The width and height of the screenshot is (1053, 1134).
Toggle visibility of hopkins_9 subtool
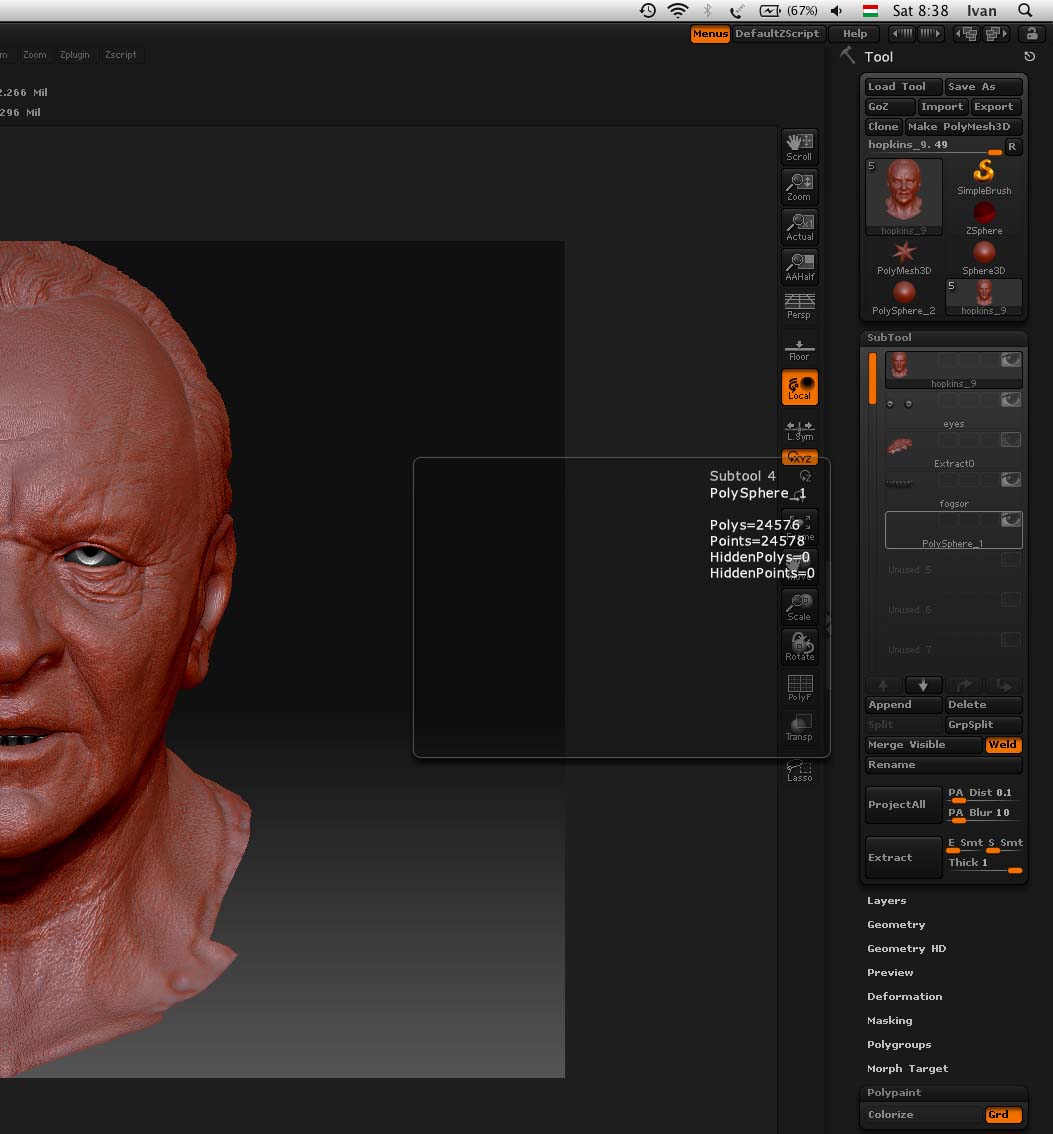[x=1011, y=360]
